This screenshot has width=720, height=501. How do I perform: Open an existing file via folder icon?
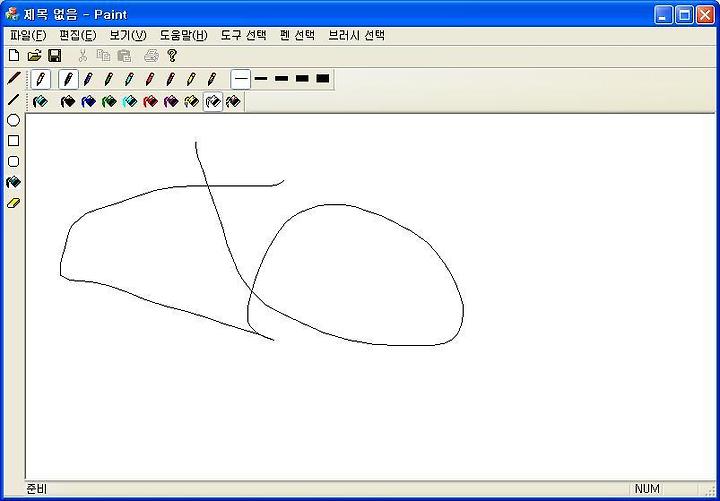(x=34, y=56)
